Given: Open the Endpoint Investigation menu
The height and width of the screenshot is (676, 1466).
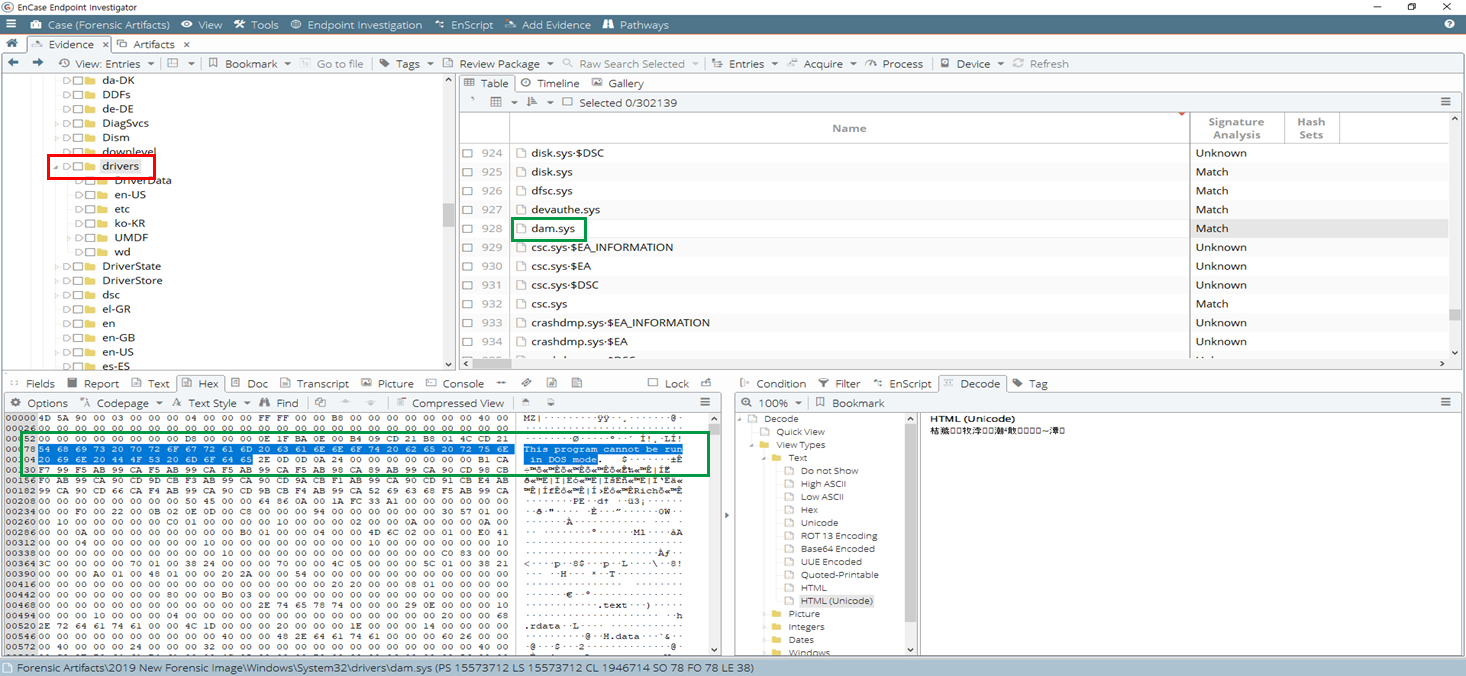Looking at the screenshot, I should 356,24.
